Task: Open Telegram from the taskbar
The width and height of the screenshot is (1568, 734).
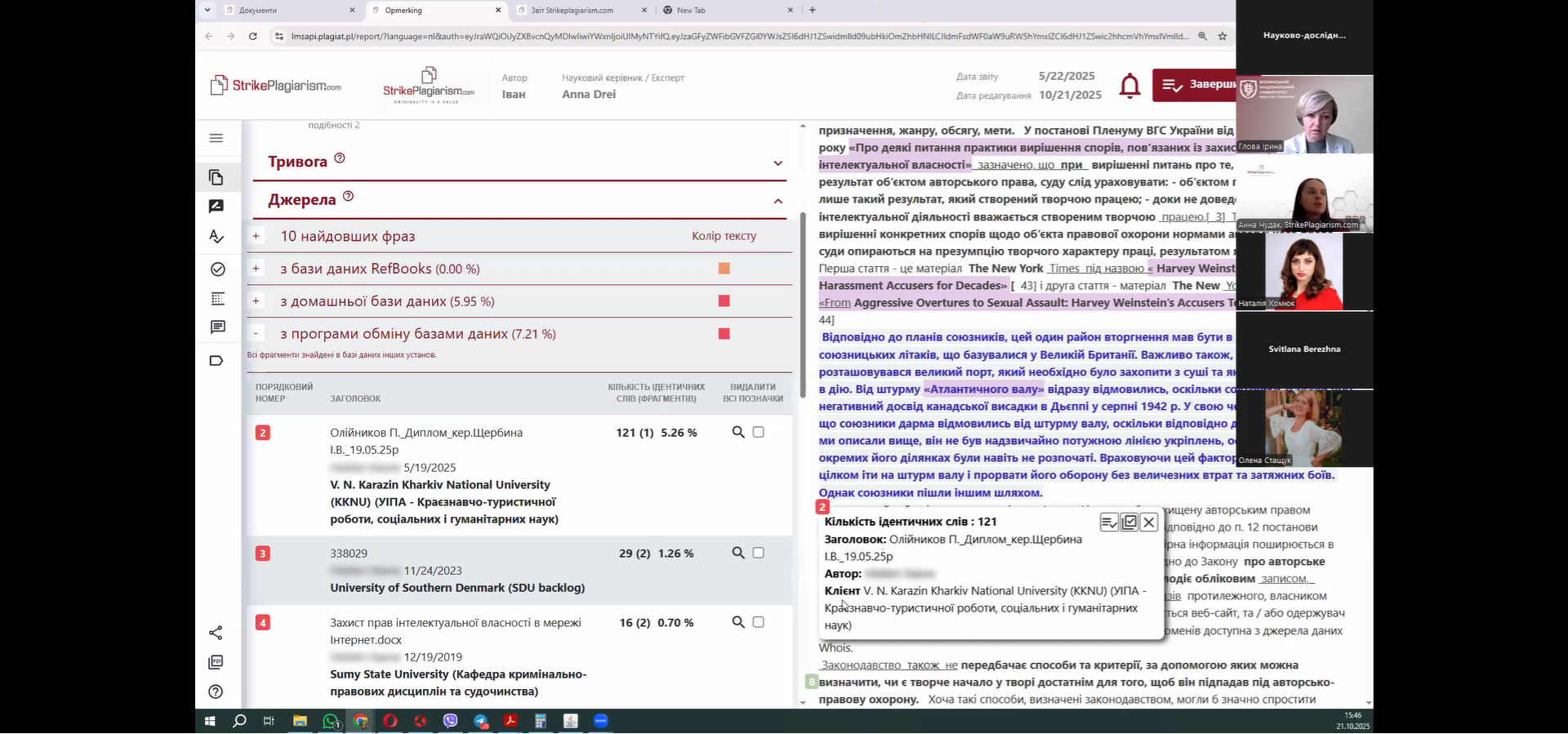Action: 481,722
